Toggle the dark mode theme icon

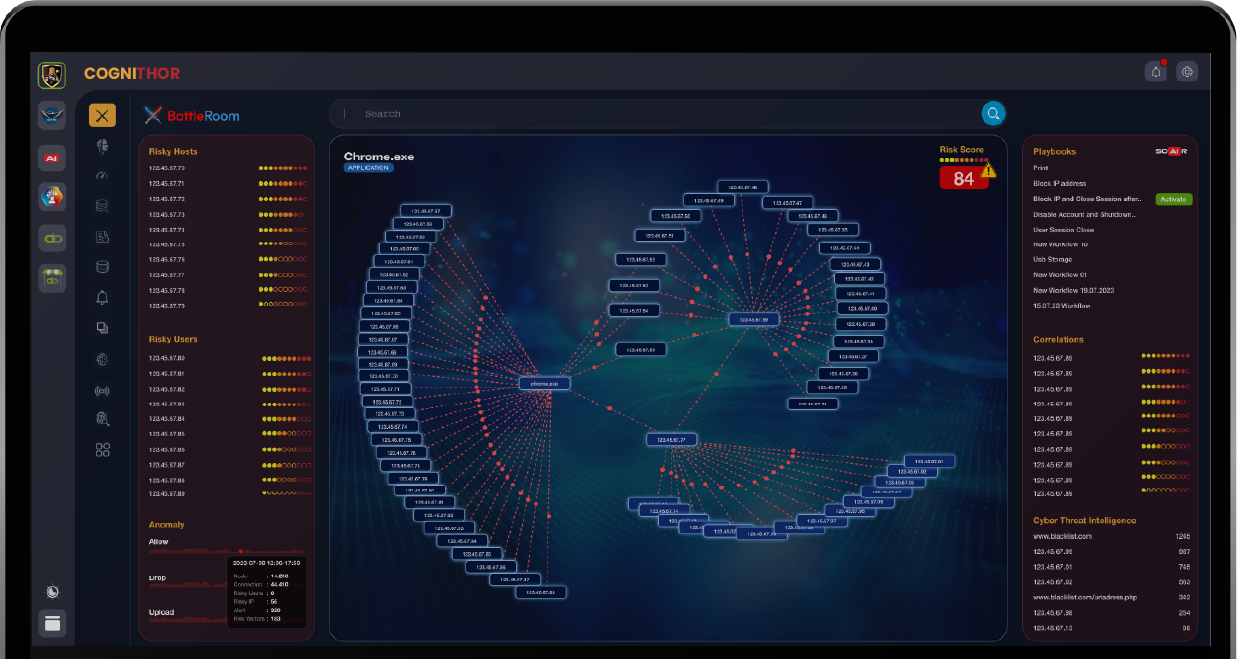52,591
